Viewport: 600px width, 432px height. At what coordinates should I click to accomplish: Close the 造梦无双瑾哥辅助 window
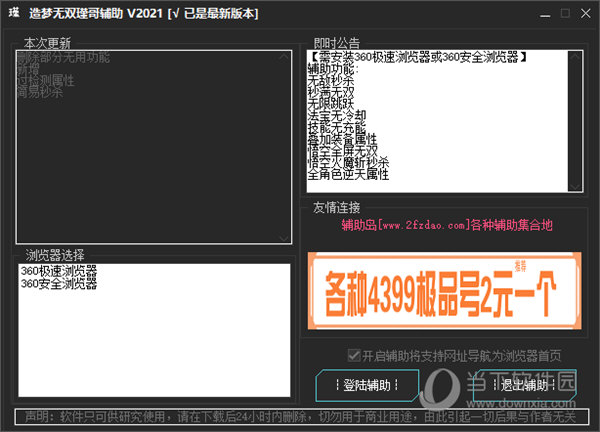coord(585,14)
